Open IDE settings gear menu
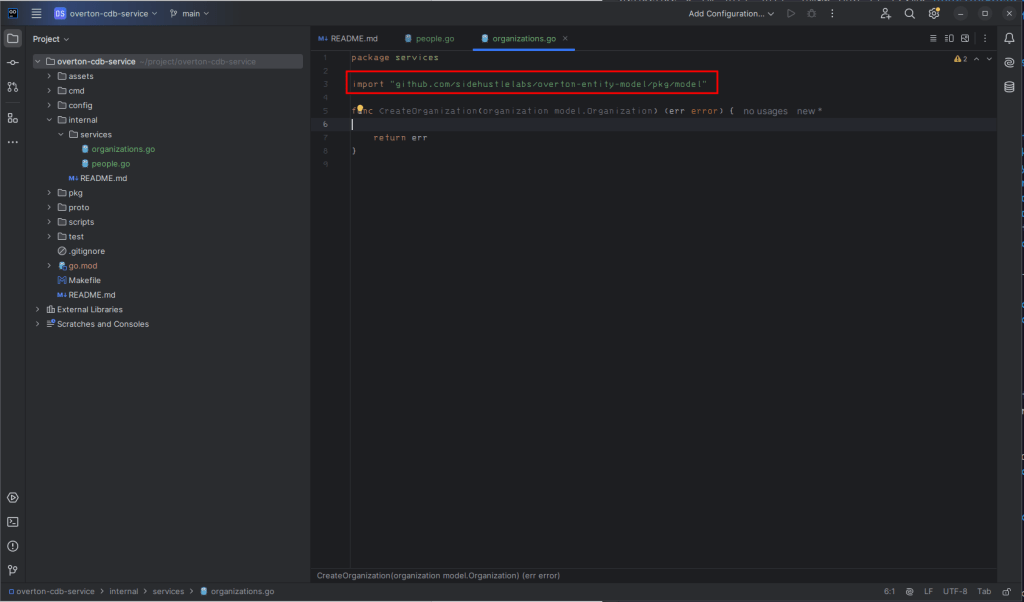This screenshot has height=602, width=1024. pos(934,14)
